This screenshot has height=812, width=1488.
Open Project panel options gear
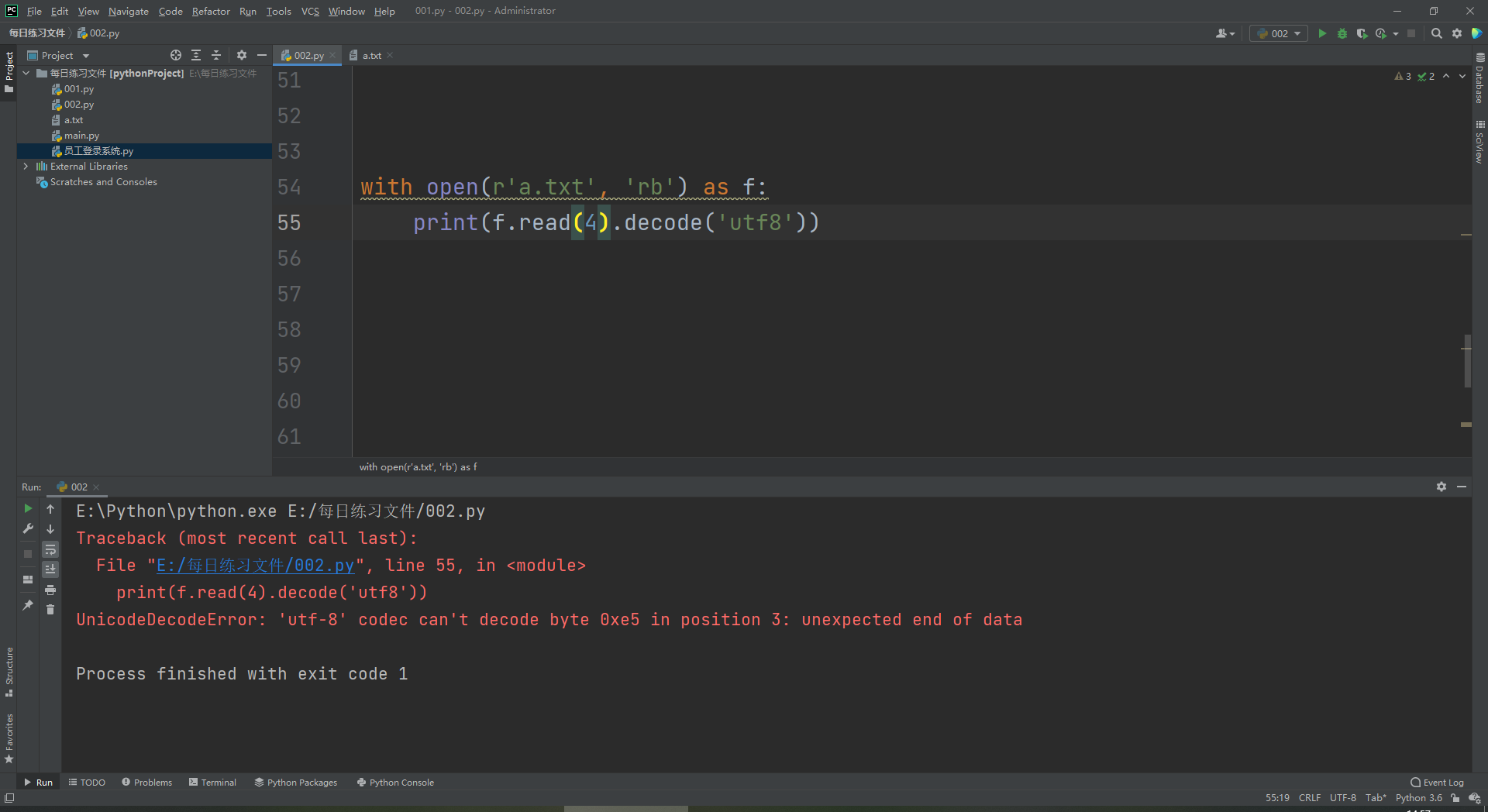242,55
